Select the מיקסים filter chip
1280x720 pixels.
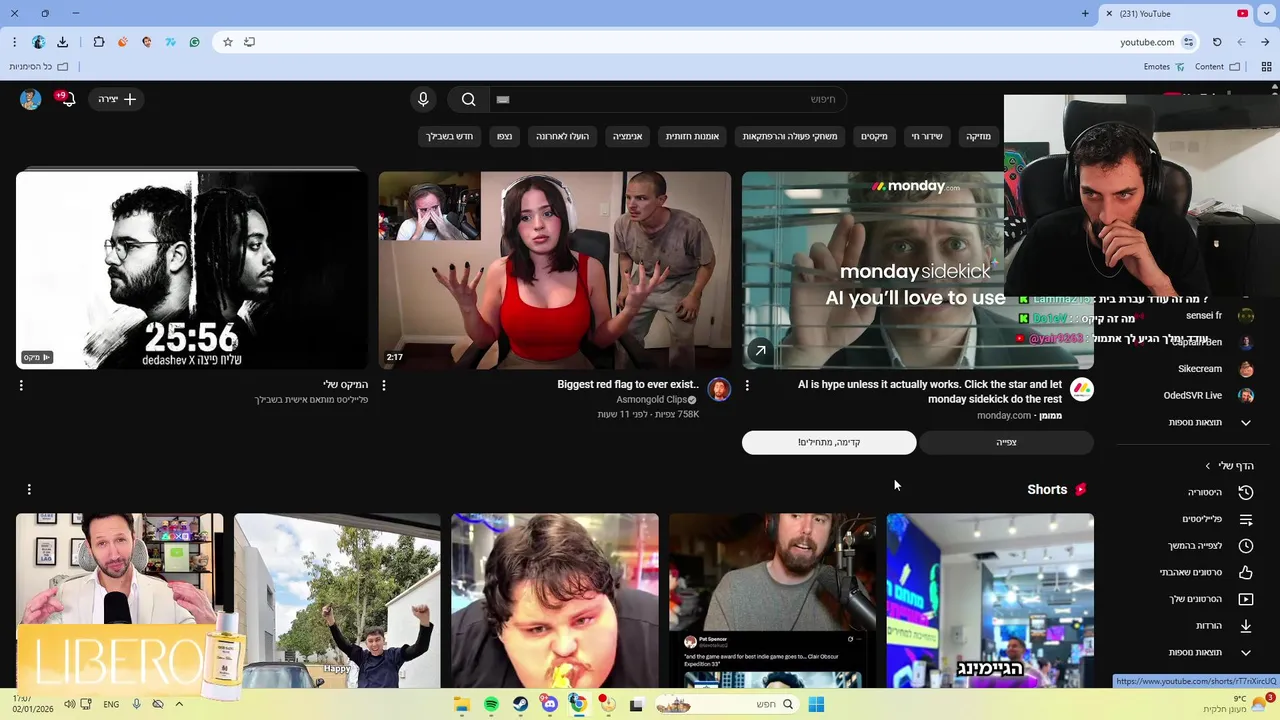(x=874, y=136)
